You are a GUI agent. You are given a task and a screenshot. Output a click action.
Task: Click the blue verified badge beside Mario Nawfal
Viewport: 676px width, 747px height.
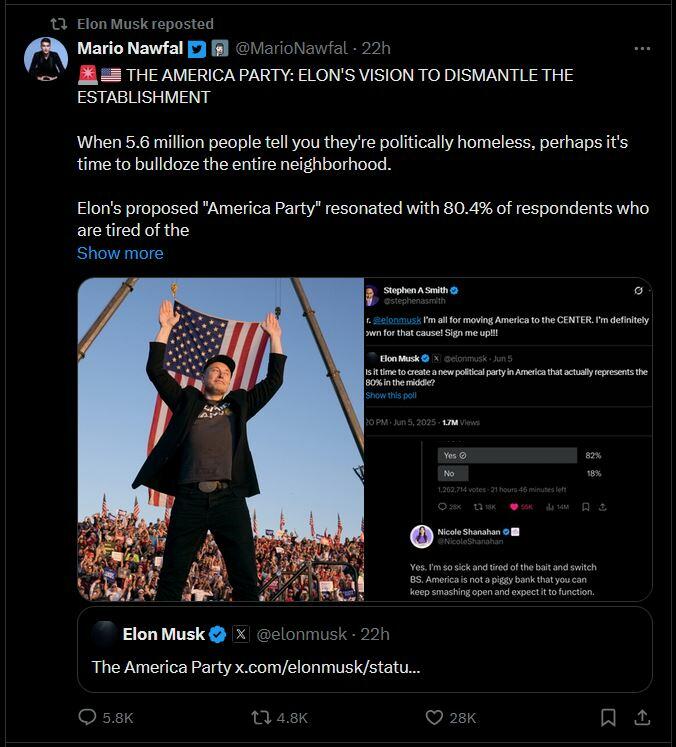pyautogui.click(x=197, y=49)
